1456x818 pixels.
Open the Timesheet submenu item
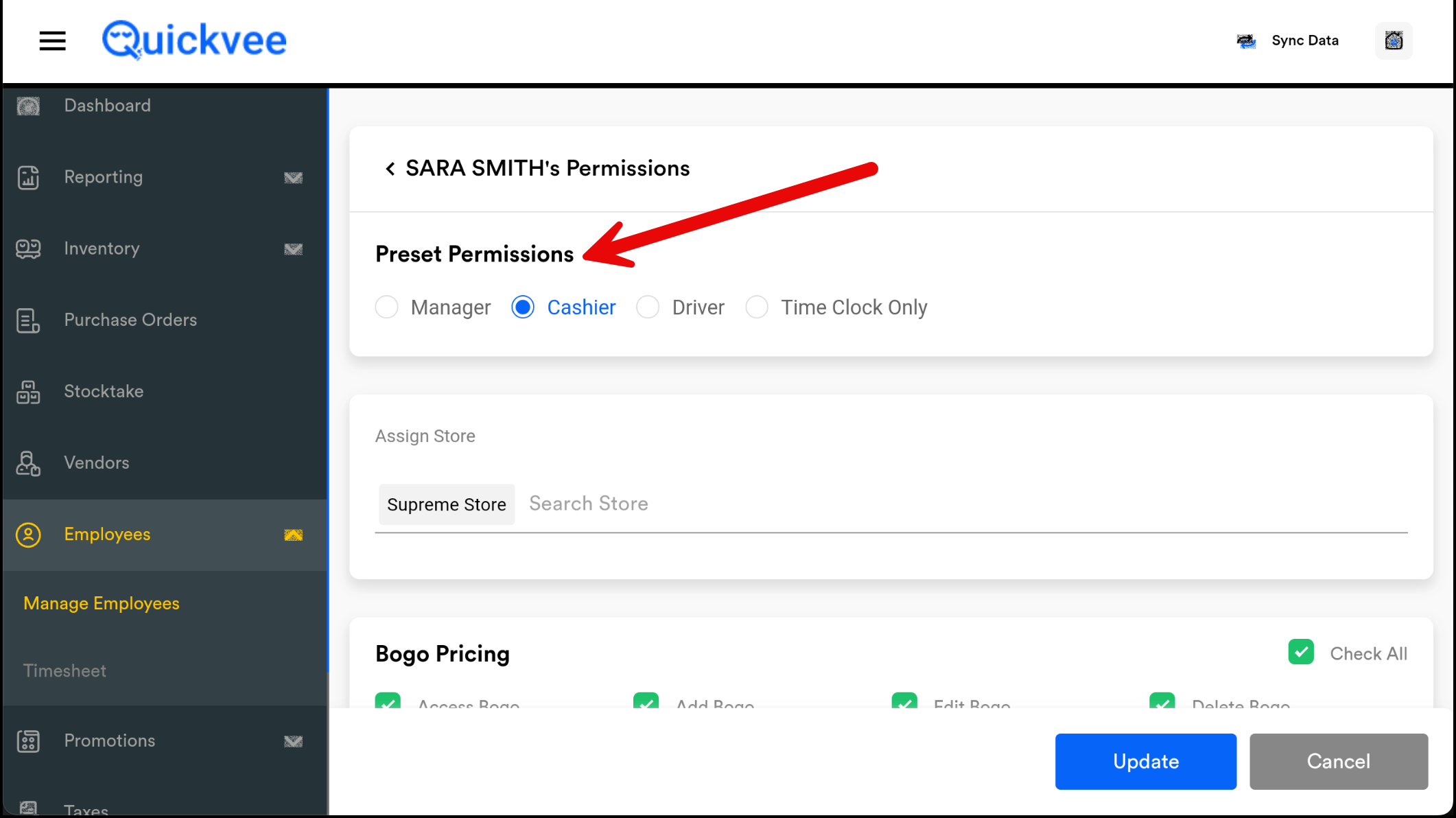64,670
